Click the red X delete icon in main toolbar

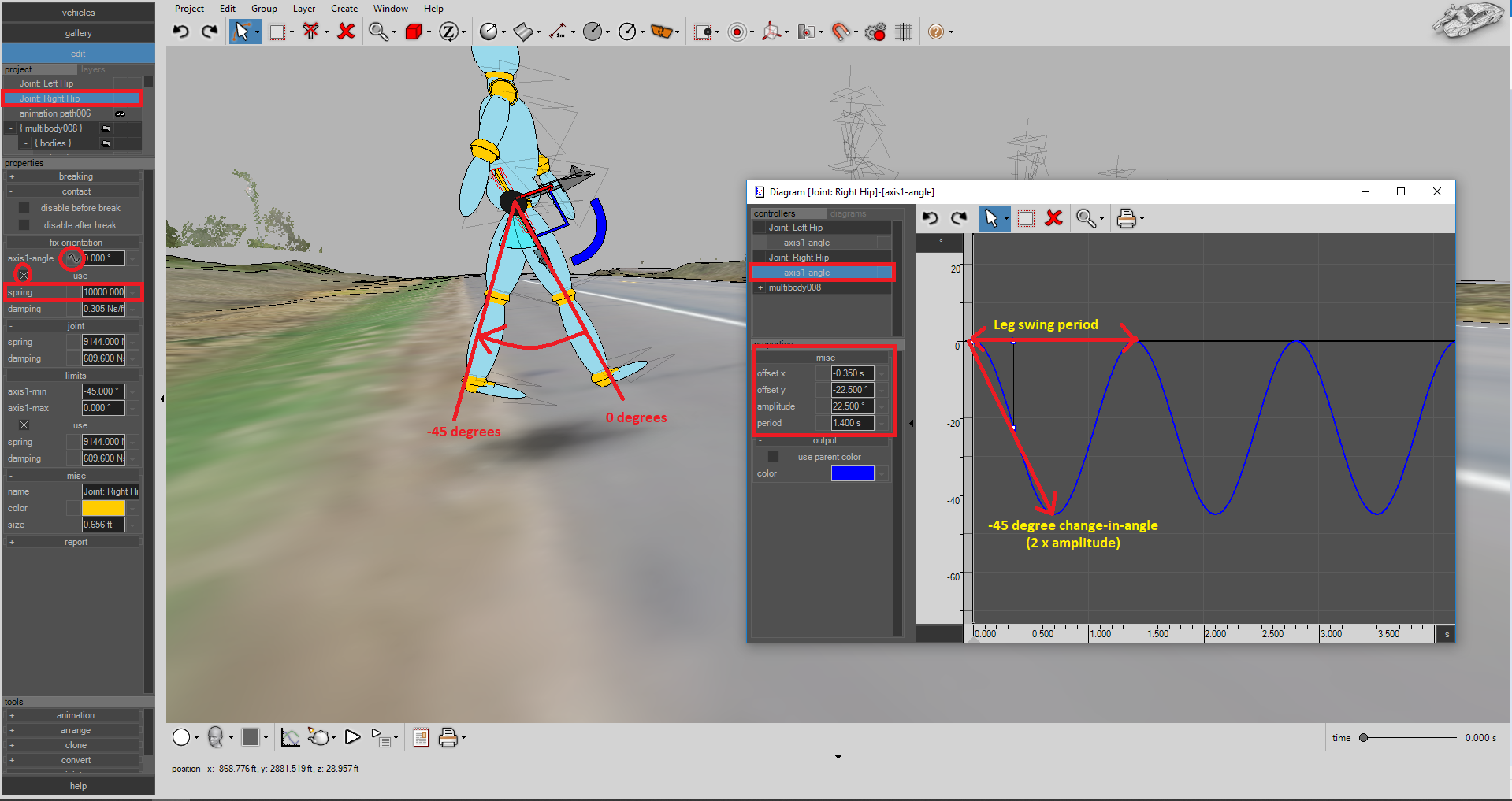[346, 32]
